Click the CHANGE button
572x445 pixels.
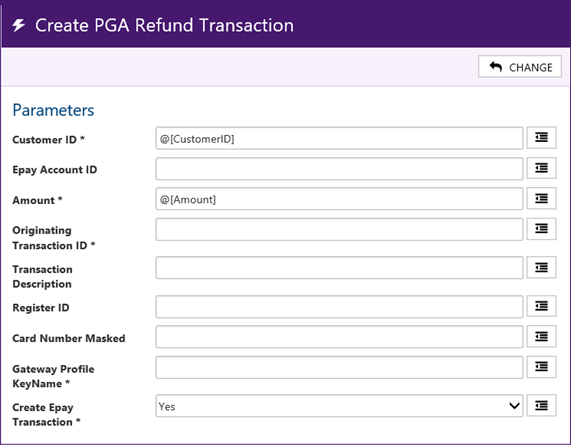519,66
